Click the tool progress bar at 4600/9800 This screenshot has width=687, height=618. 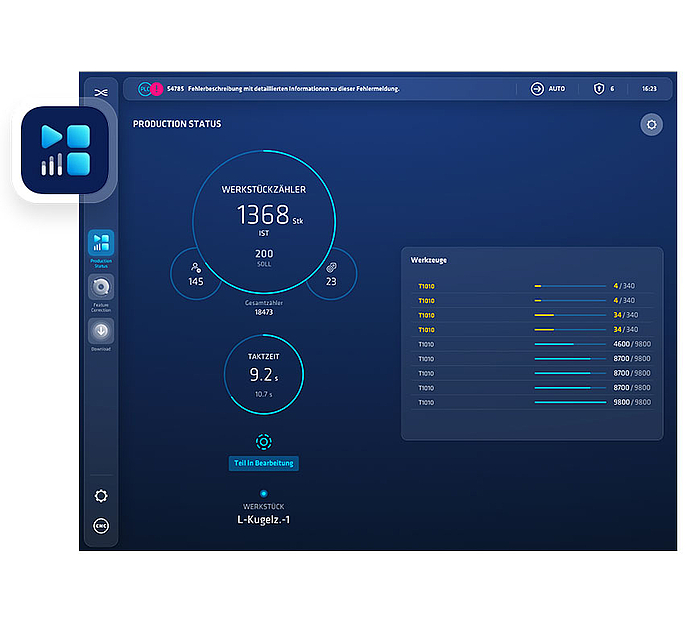pos(570,344)
